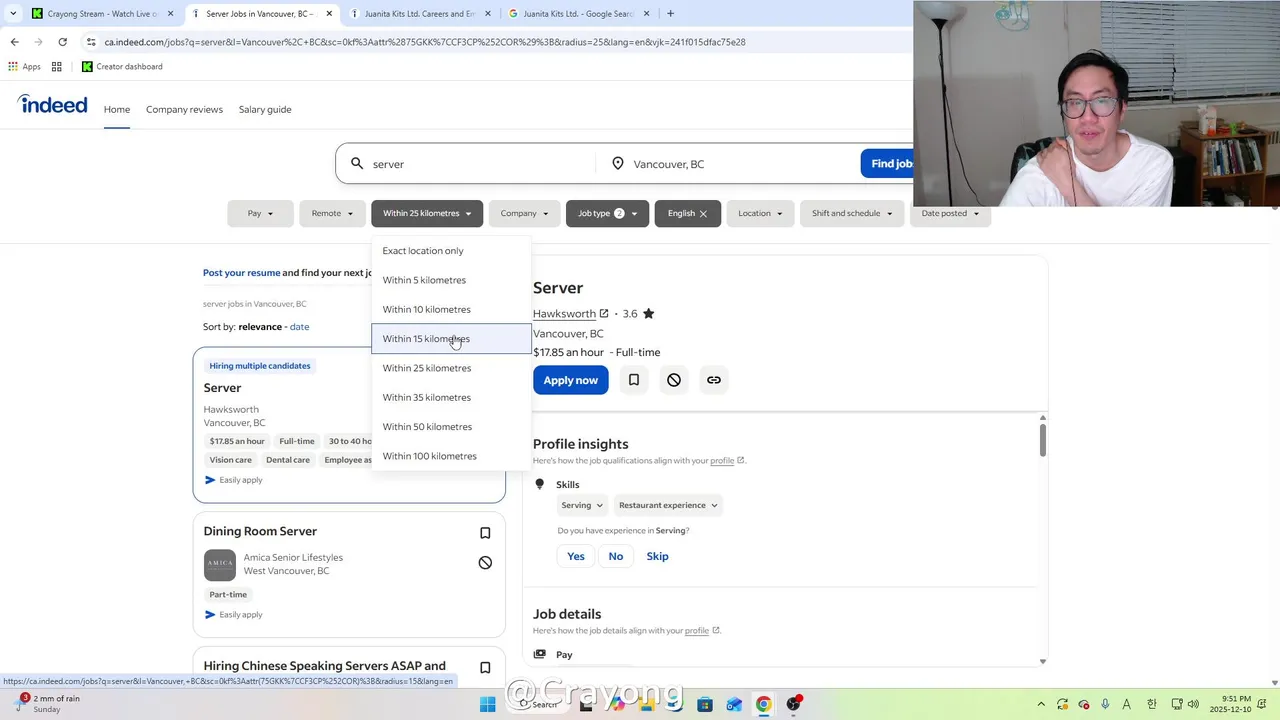Screen dimensions: 1280x720
Task: Open site information icon in address bar
Action: (x=91, y=42)
